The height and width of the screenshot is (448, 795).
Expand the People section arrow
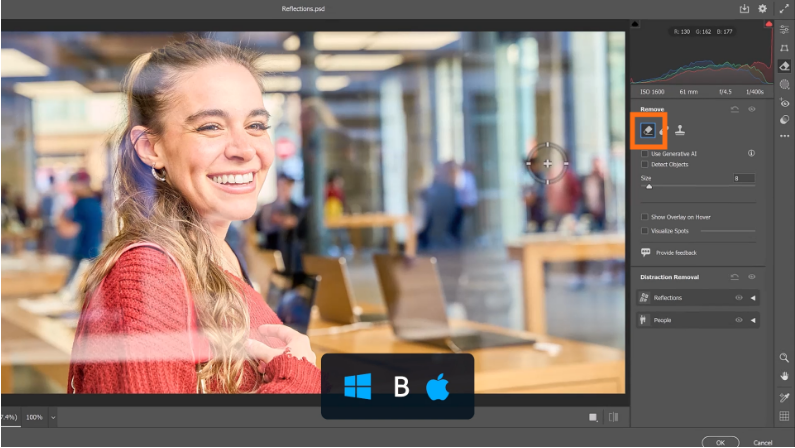coord(753,320)
